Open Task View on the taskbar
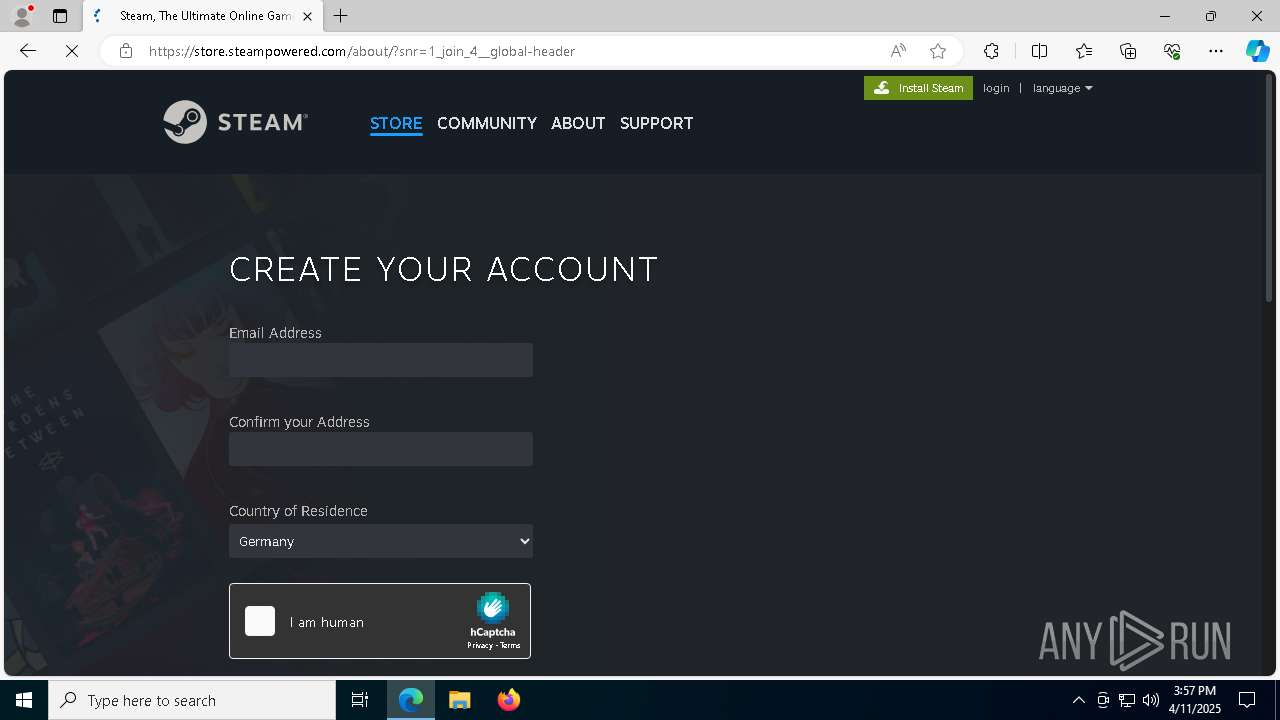Image resolution: width=1280 pixels, height=720 pixels. tap(360, 700)
